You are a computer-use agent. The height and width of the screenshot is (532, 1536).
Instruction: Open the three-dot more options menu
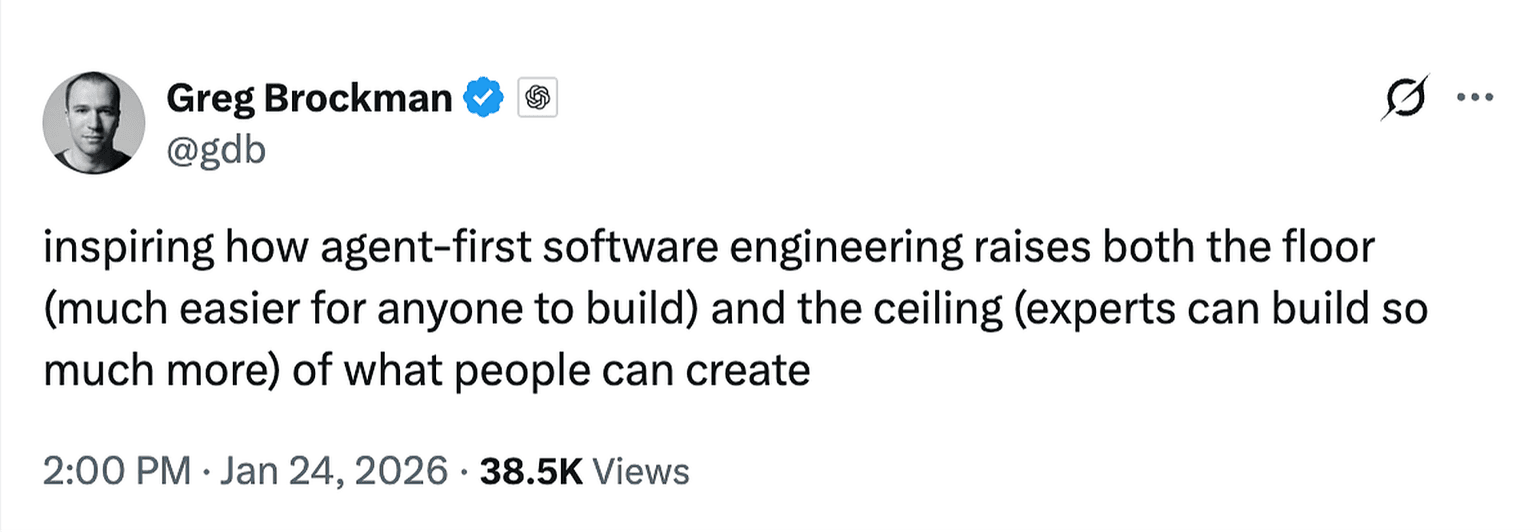click(x=1475, y=98)
